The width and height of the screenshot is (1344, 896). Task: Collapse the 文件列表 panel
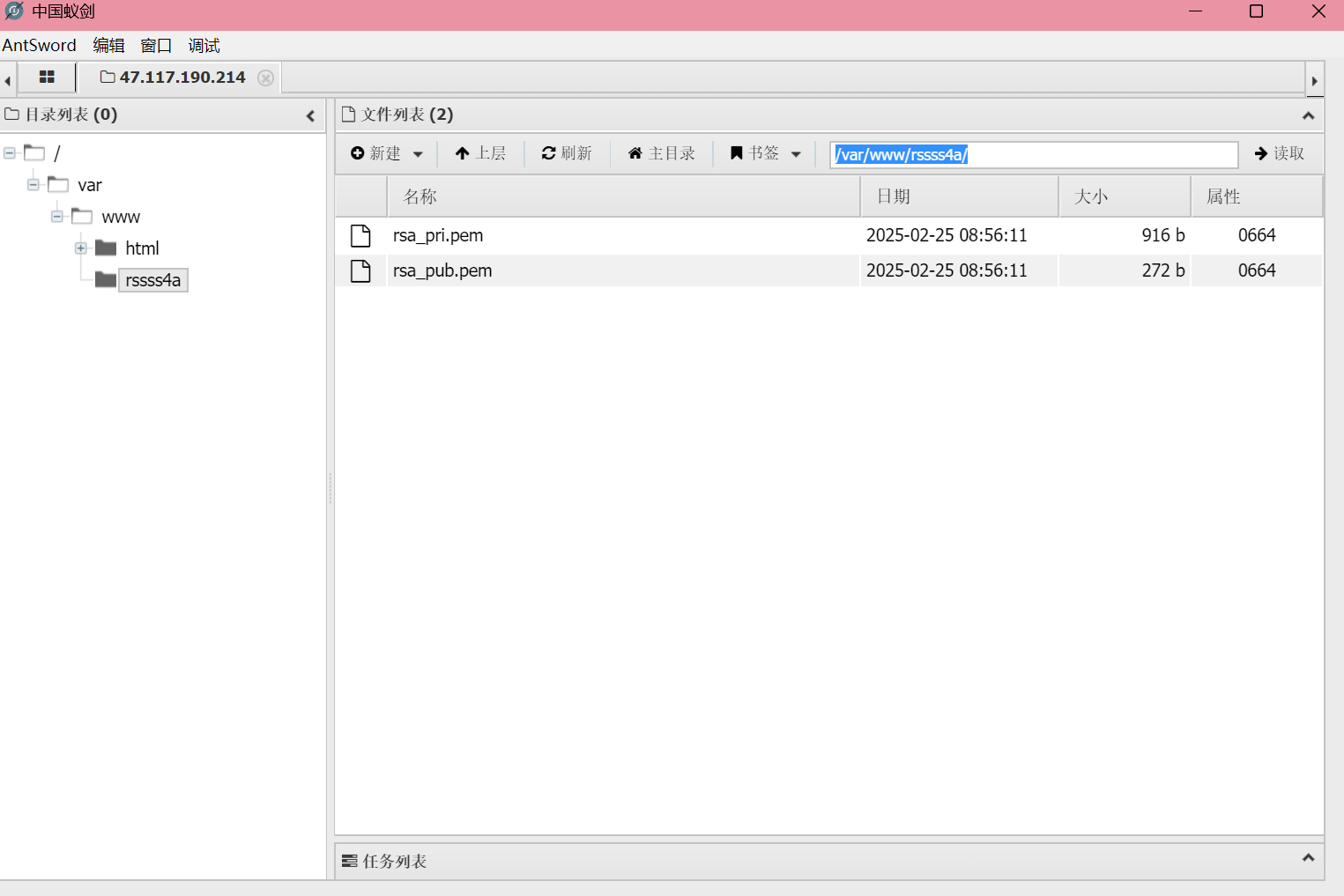pos(1308,115)
